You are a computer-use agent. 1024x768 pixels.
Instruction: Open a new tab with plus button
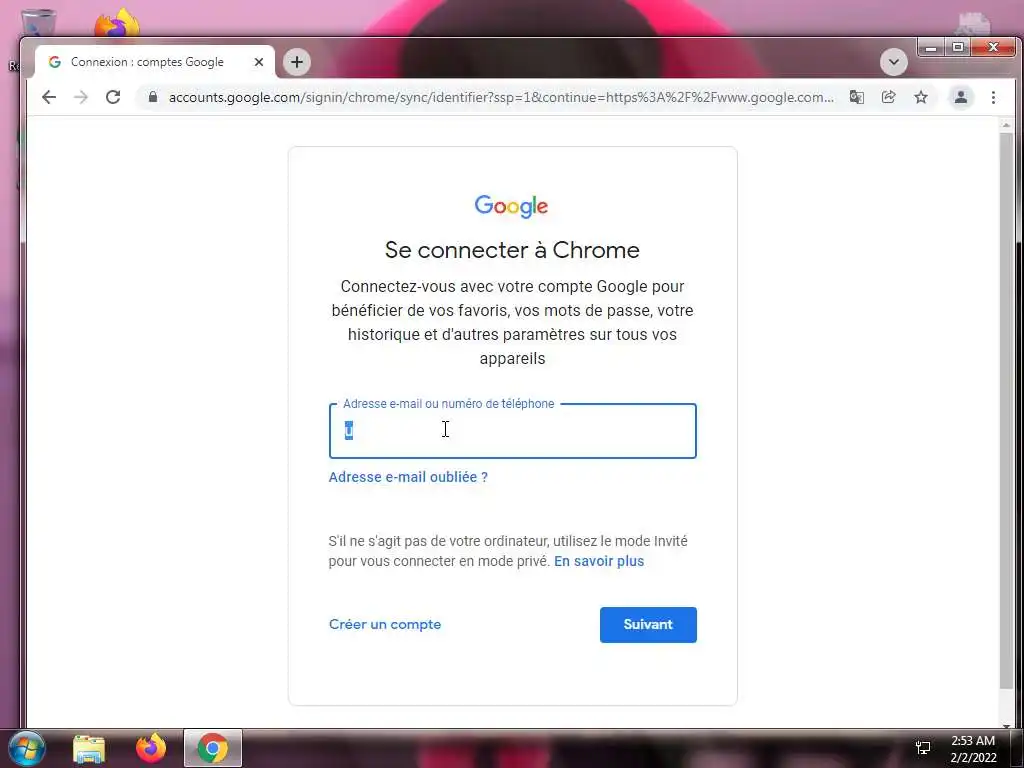click(297, 62)
